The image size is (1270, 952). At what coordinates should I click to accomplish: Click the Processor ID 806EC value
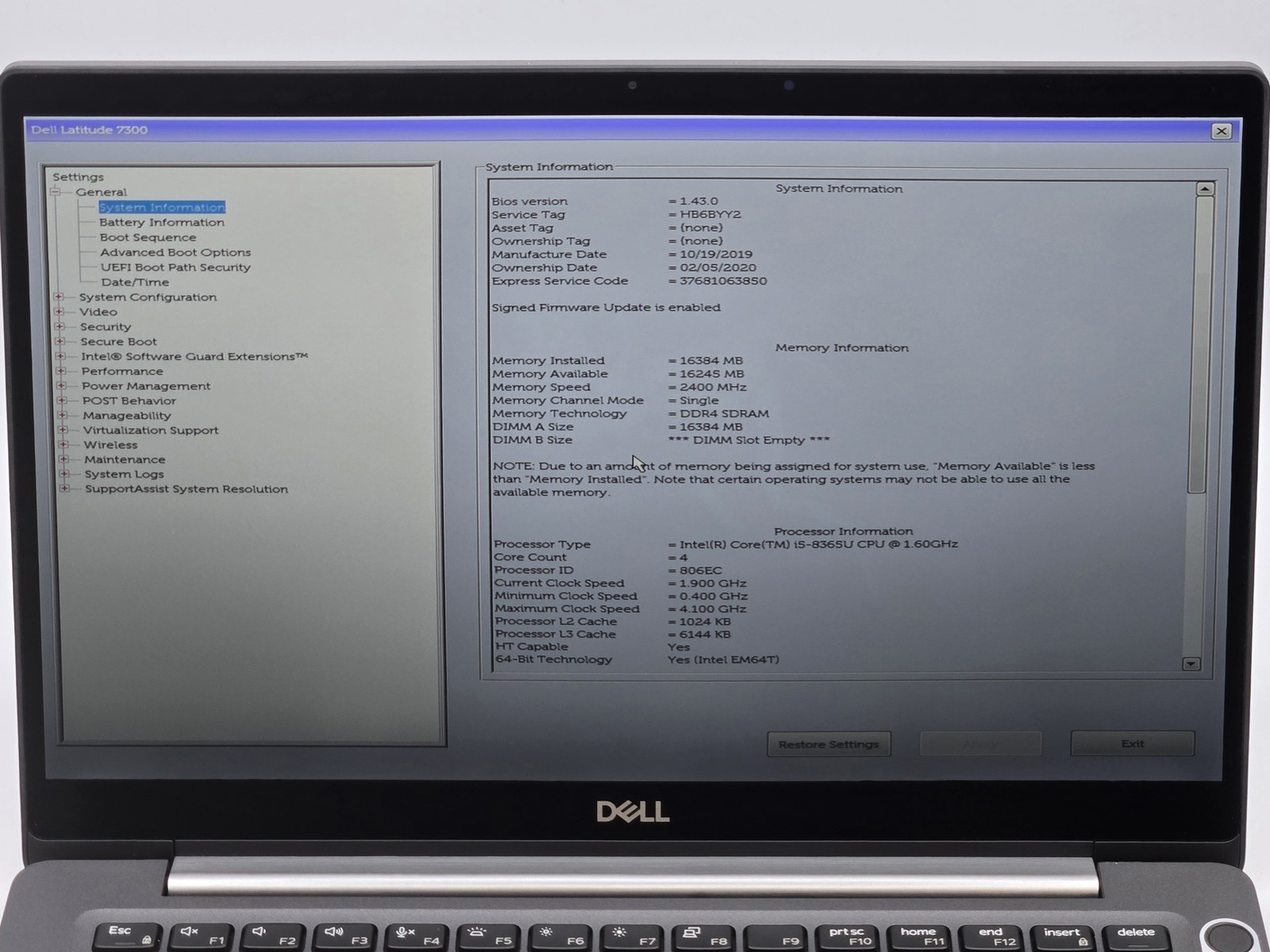tap(701, 570)
